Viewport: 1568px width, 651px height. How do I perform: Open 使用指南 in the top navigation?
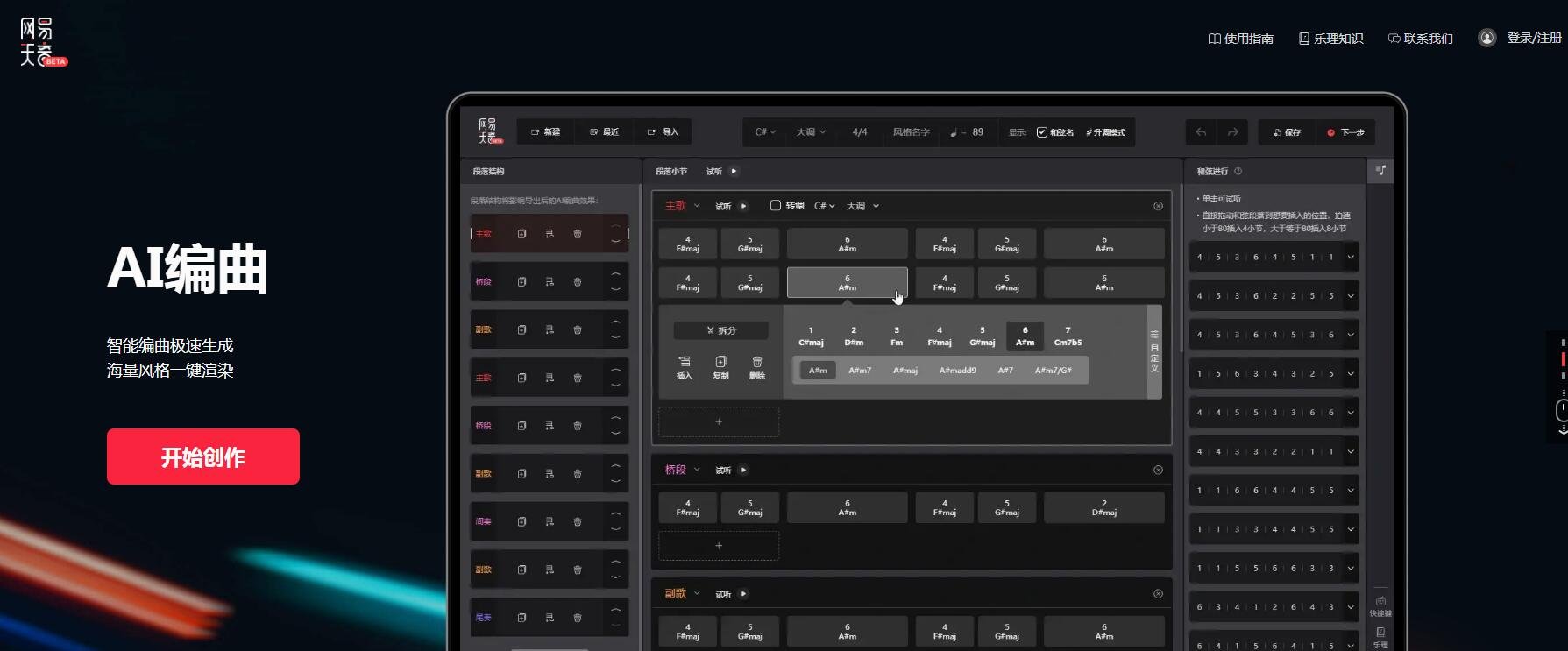tap(1240, 39)
